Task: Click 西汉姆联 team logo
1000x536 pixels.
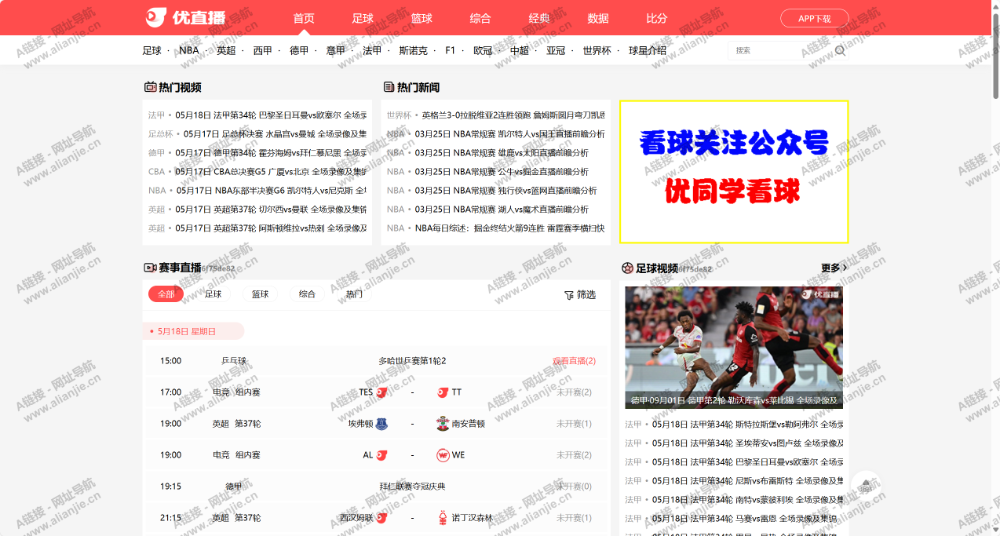Action: click(x=381, y=517)
